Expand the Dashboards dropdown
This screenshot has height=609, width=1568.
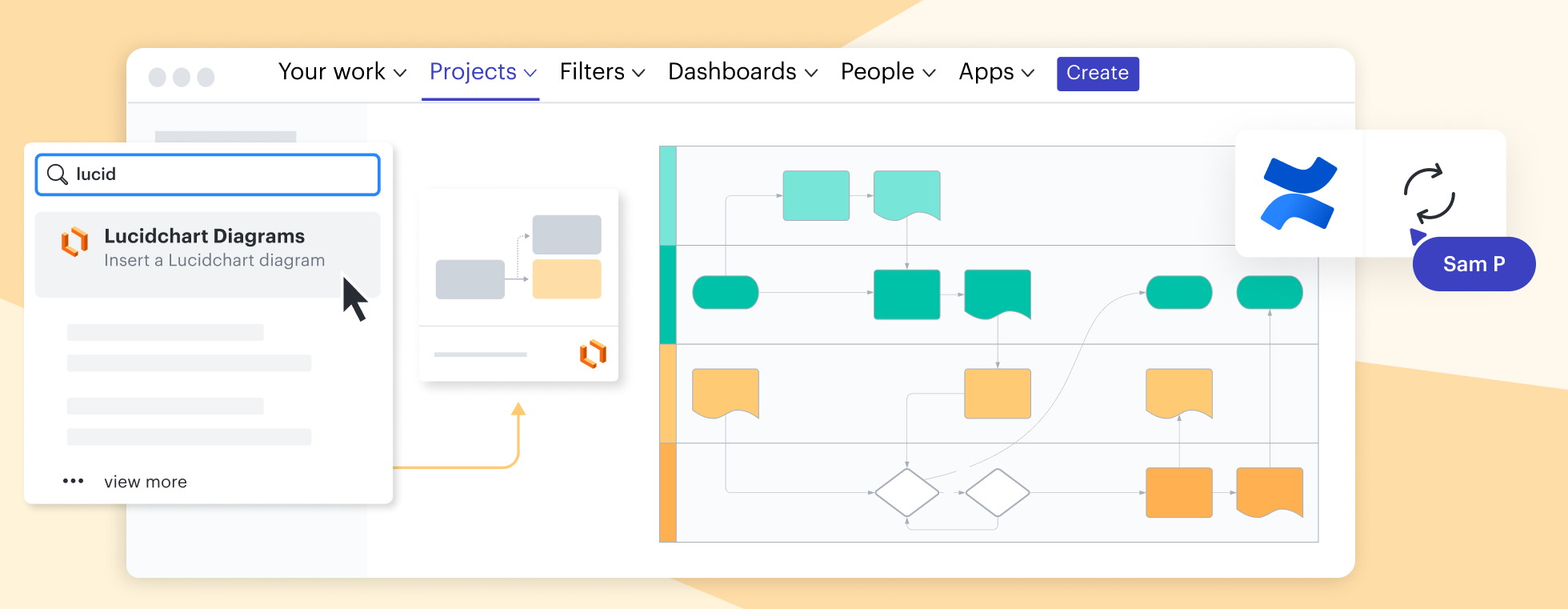(x=742, y=72)
